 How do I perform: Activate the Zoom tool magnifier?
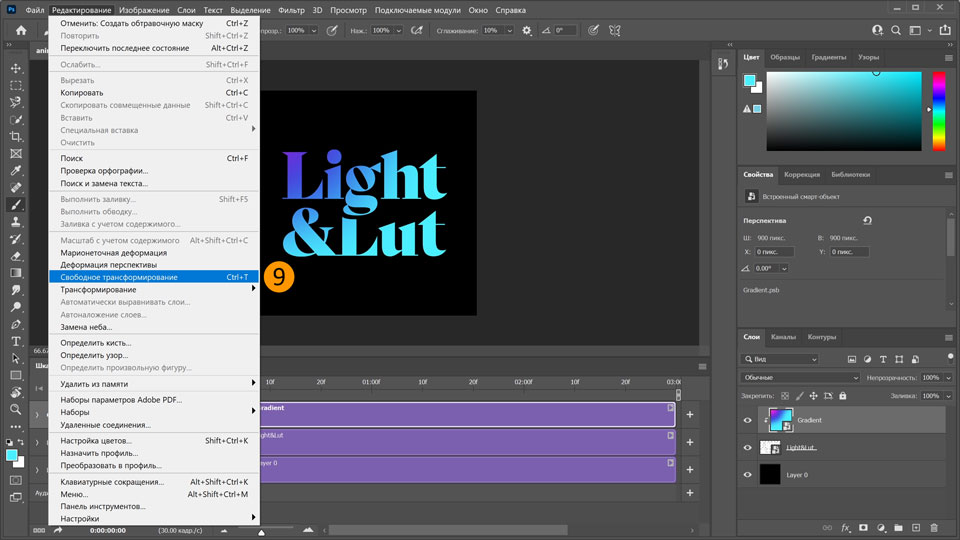click(x=16, y=409)
